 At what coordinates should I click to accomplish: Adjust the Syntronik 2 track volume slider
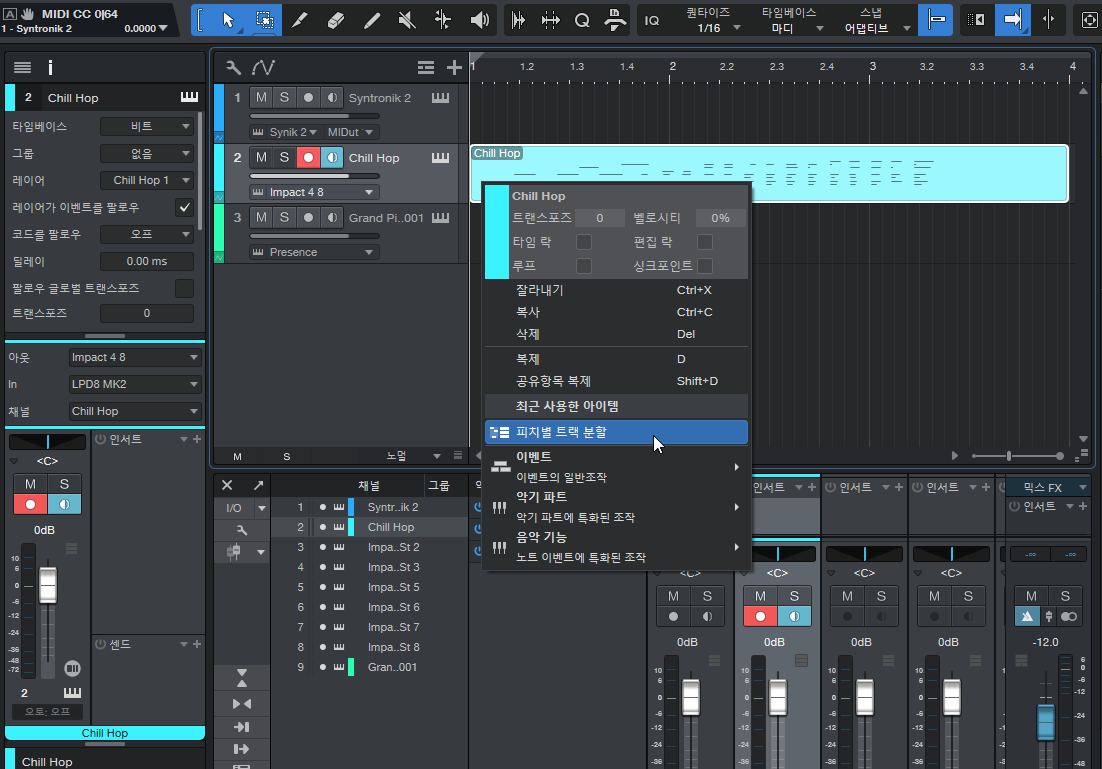coord(314,116)
